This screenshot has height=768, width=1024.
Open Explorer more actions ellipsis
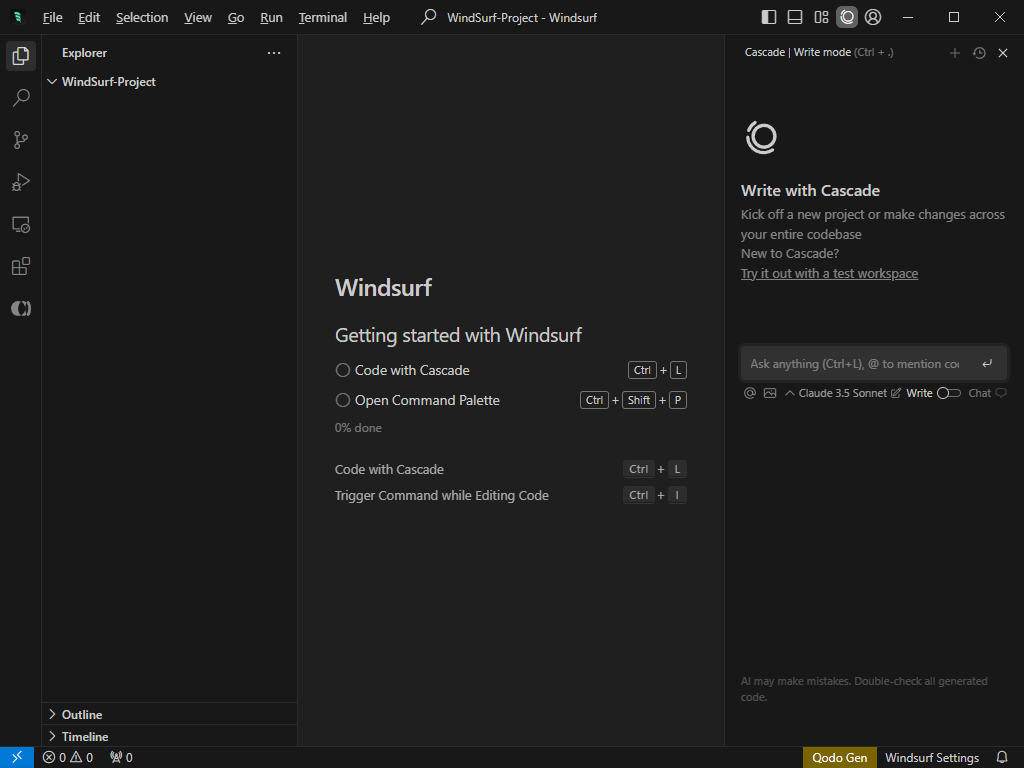274,53
